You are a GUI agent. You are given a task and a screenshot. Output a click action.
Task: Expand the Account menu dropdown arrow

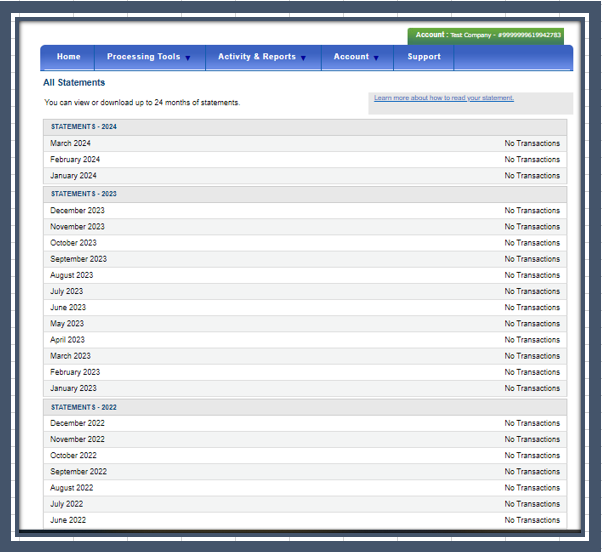click(x=376, y=58)
